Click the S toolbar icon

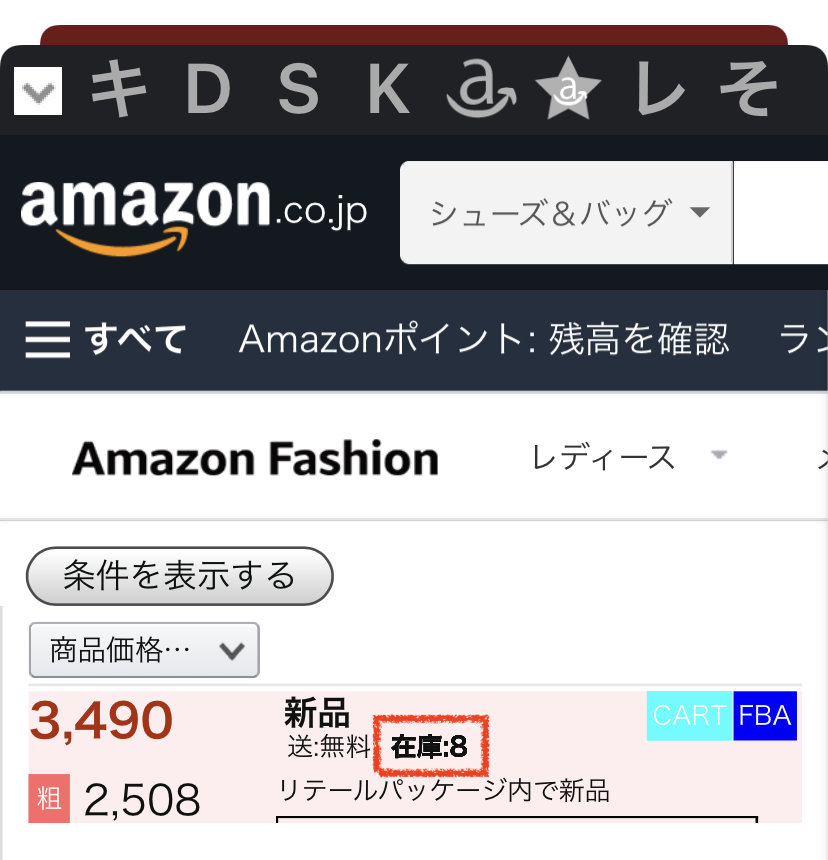(298, 90)
